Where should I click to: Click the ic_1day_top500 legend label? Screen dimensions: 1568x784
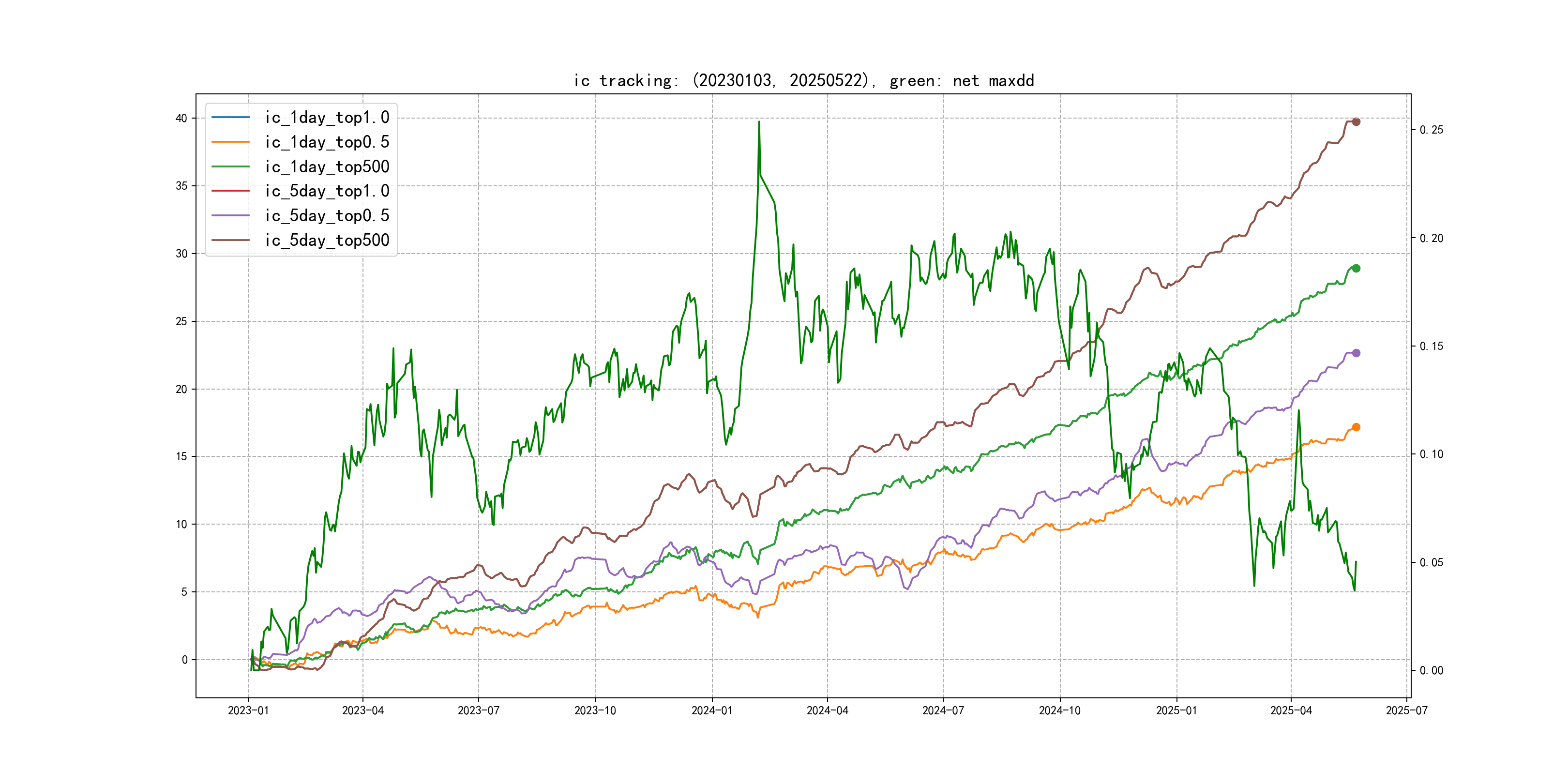coord(326,166)
